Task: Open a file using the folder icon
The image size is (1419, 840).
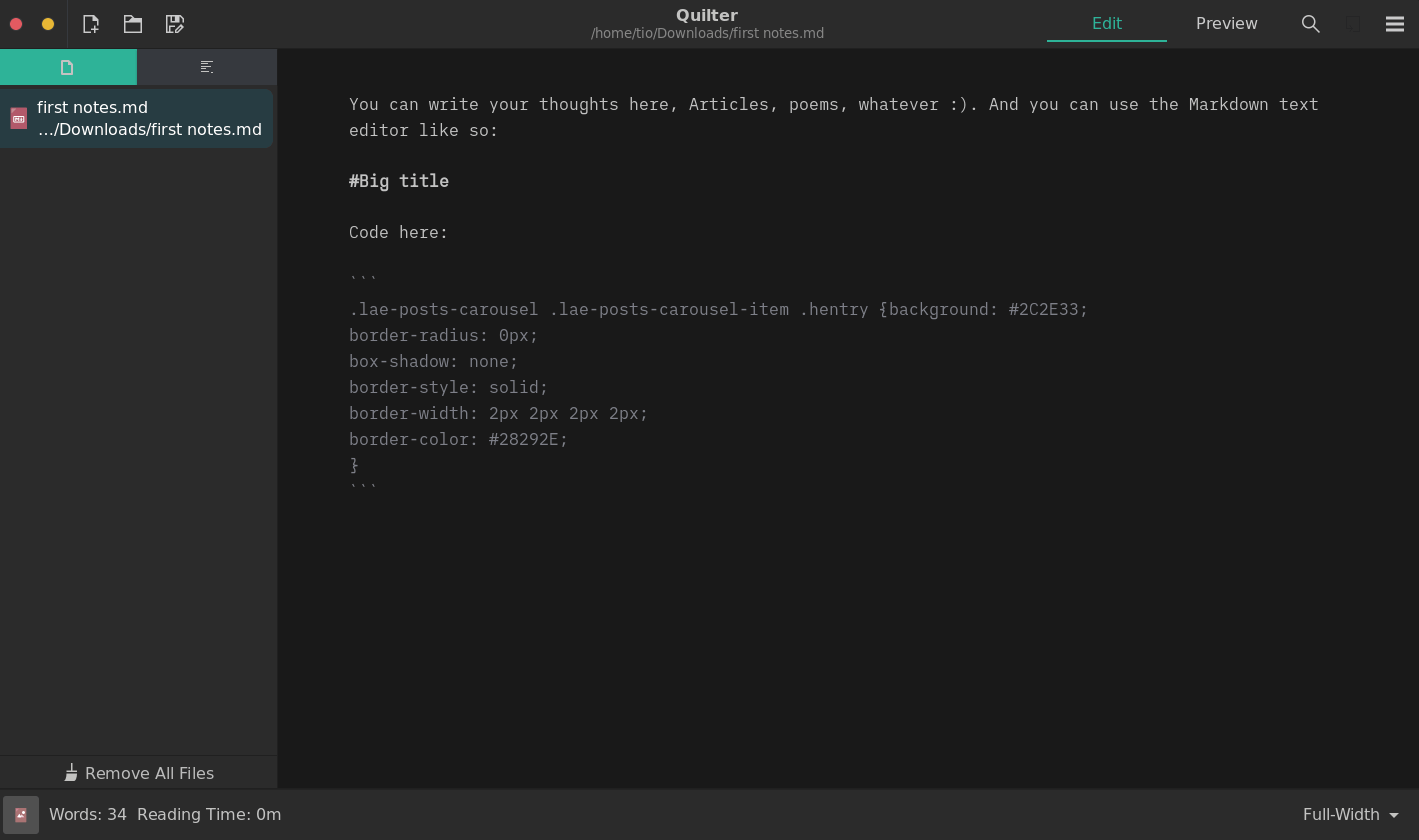Action: pyautogui.click(x=133, y=24)
